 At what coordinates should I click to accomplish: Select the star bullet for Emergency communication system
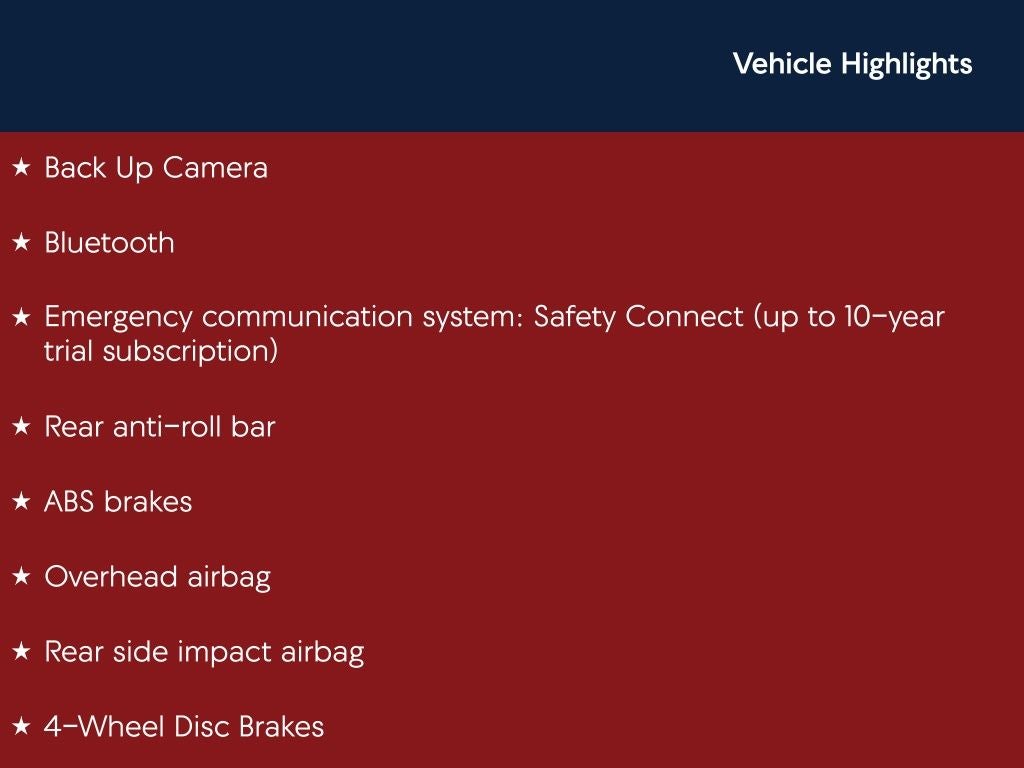click(21, 318)
